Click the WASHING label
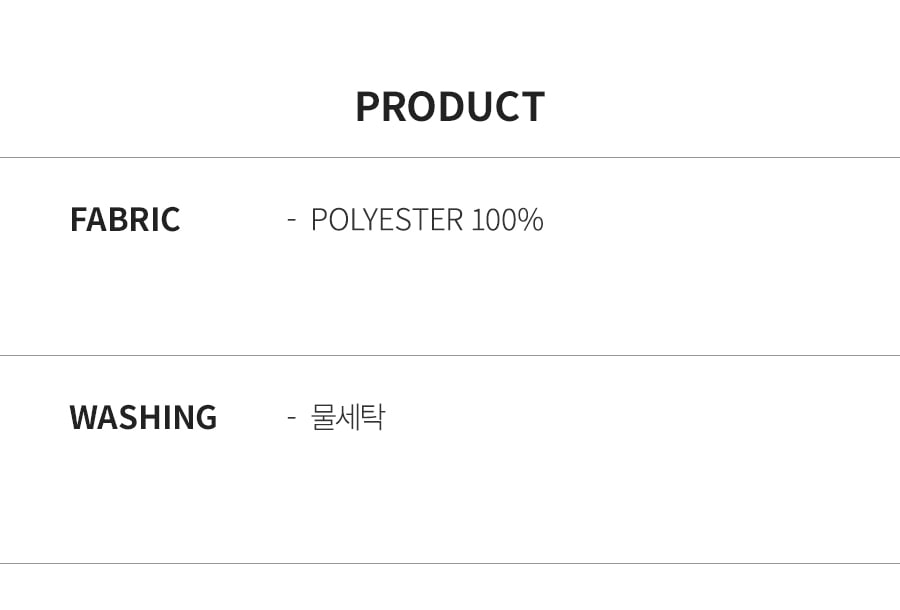 coord(143,417)
